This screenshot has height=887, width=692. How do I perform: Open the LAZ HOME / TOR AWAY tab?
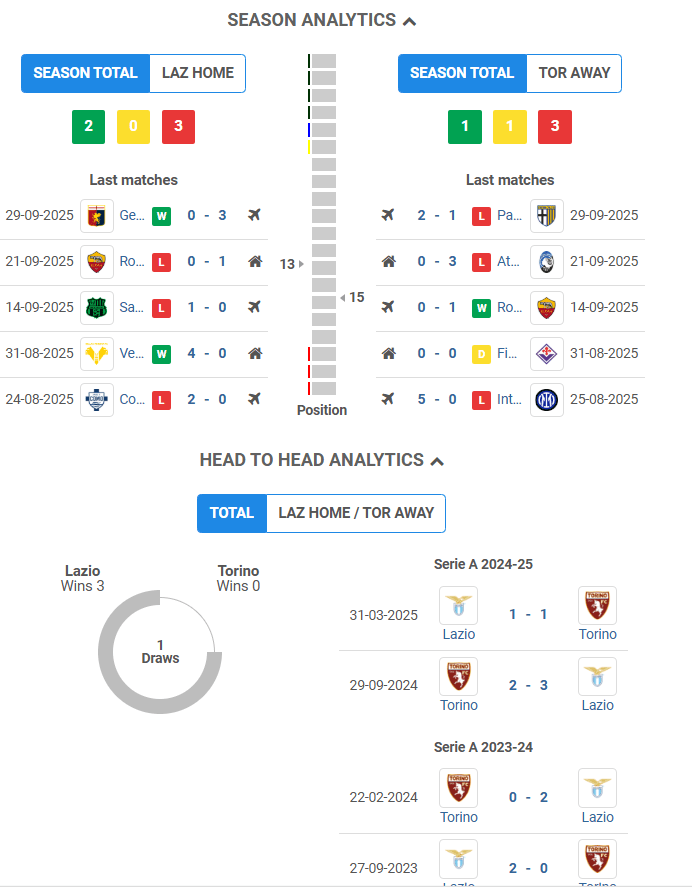356,513
